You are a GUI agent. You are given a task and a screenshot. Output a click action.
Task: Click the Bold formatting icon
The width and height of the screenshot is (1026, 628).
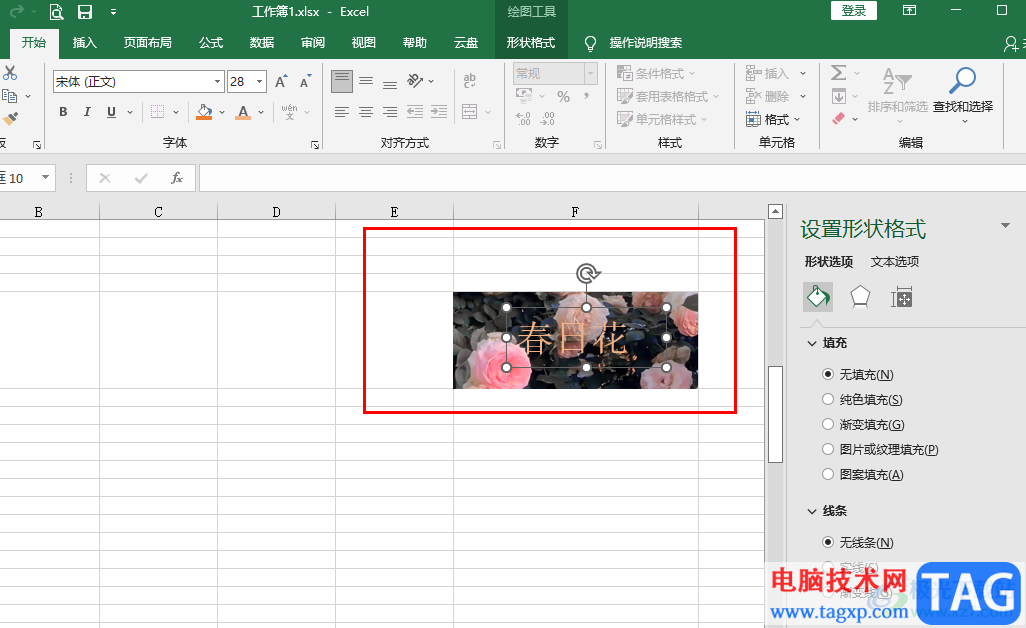click(x=63, y=112)
